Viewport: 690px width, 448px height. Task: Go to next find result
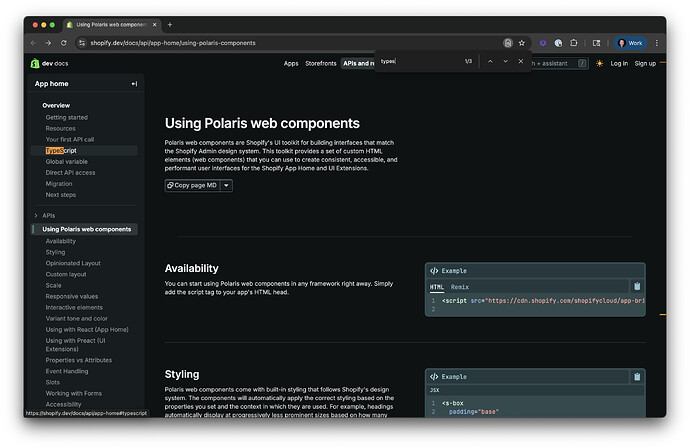point(505,62)
